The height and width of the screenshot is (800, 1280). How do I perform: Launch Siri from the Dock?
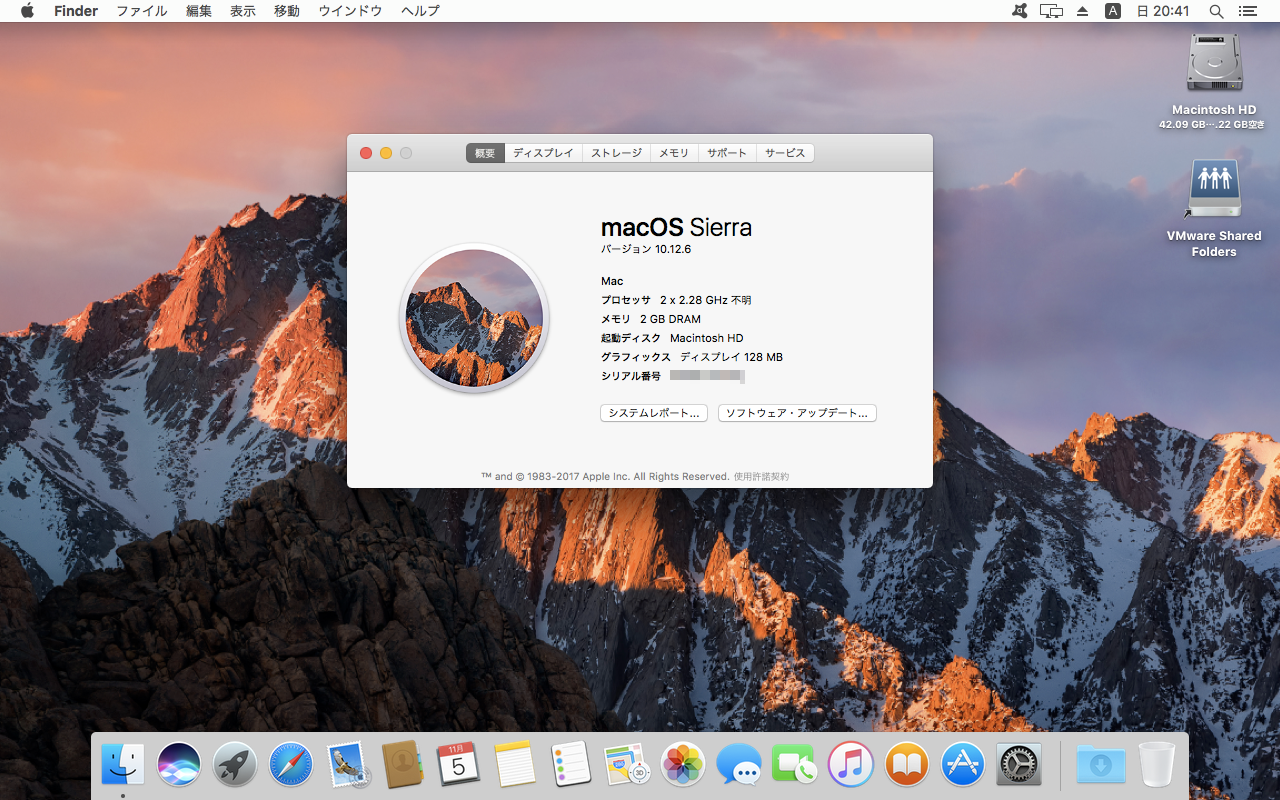pyautogui.click(x=179, y=765)
